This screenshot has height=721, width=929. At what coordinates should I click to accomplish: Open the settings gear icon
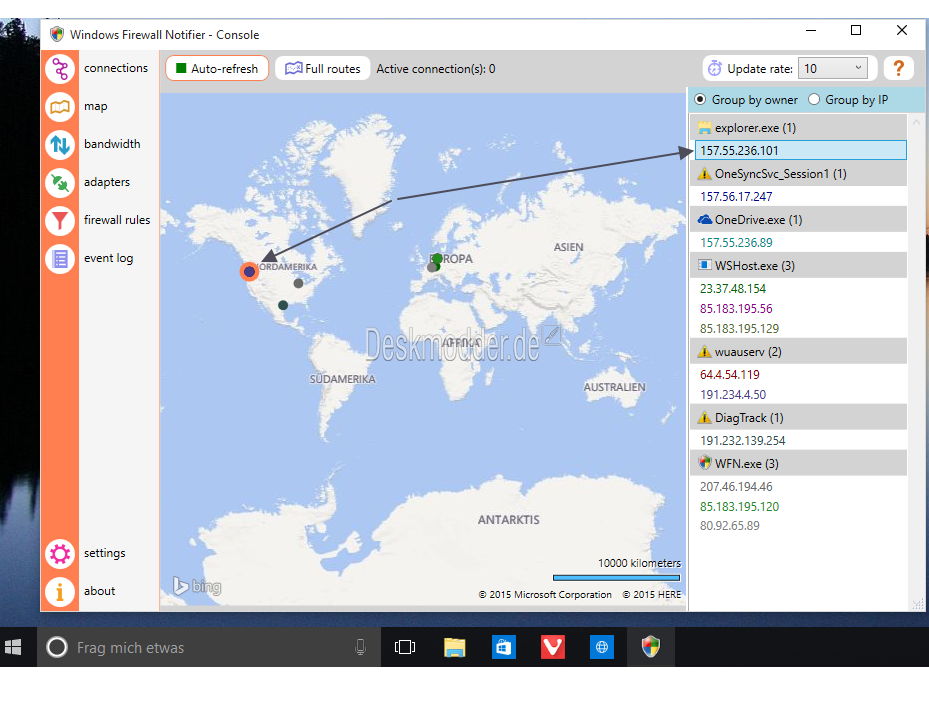click(x=60, y=554)
